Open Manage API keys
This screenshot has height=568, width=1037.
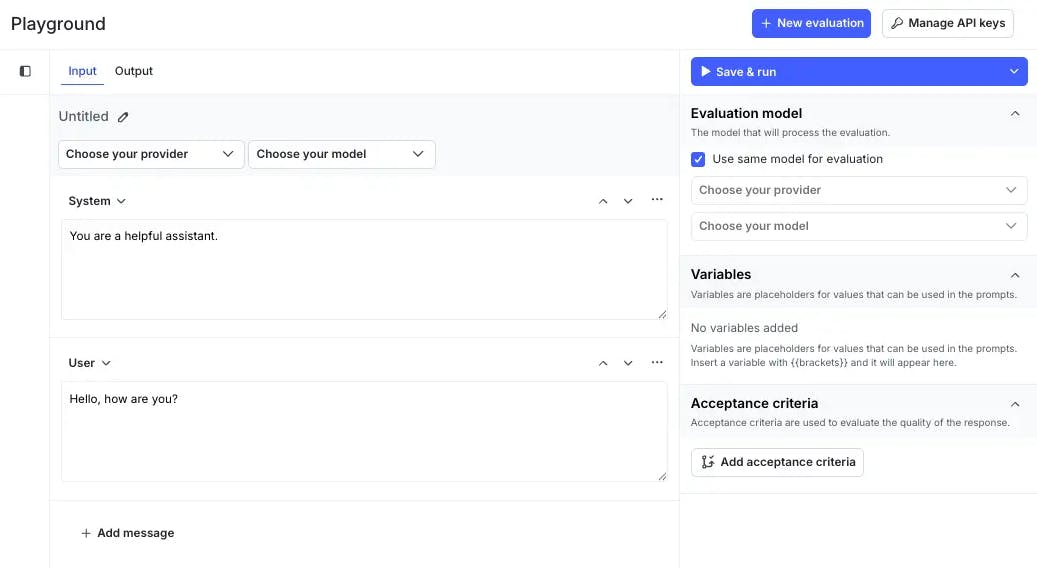[x=947, y=23]
